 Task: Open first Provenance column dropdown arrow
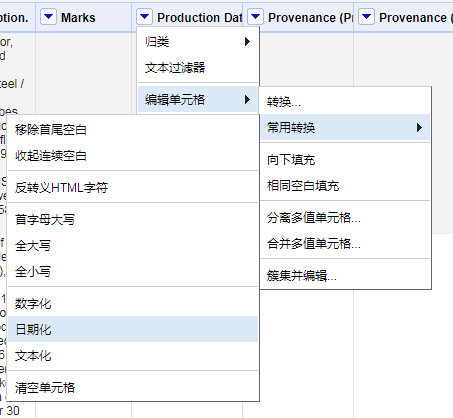click(256, 17)
